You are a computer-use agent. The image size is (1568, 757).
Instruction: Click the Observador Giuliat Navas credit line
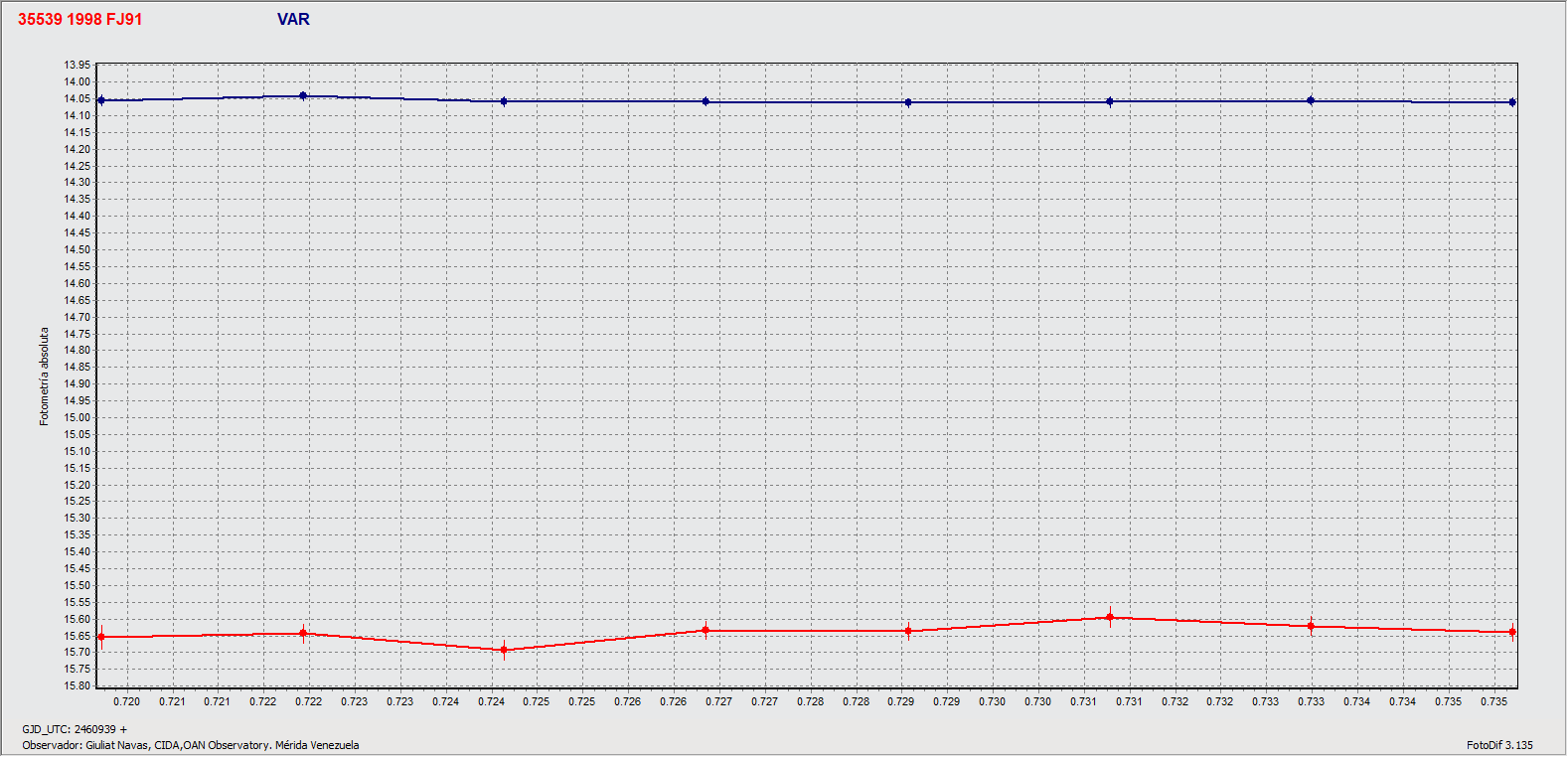[191, 745]
